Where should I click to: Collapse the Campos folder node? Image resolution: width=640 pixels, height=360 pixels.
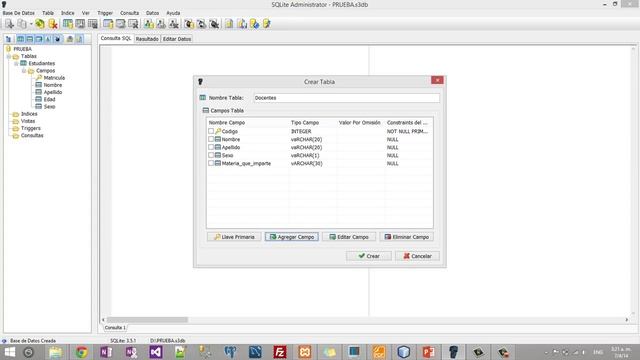coord(24,71)
